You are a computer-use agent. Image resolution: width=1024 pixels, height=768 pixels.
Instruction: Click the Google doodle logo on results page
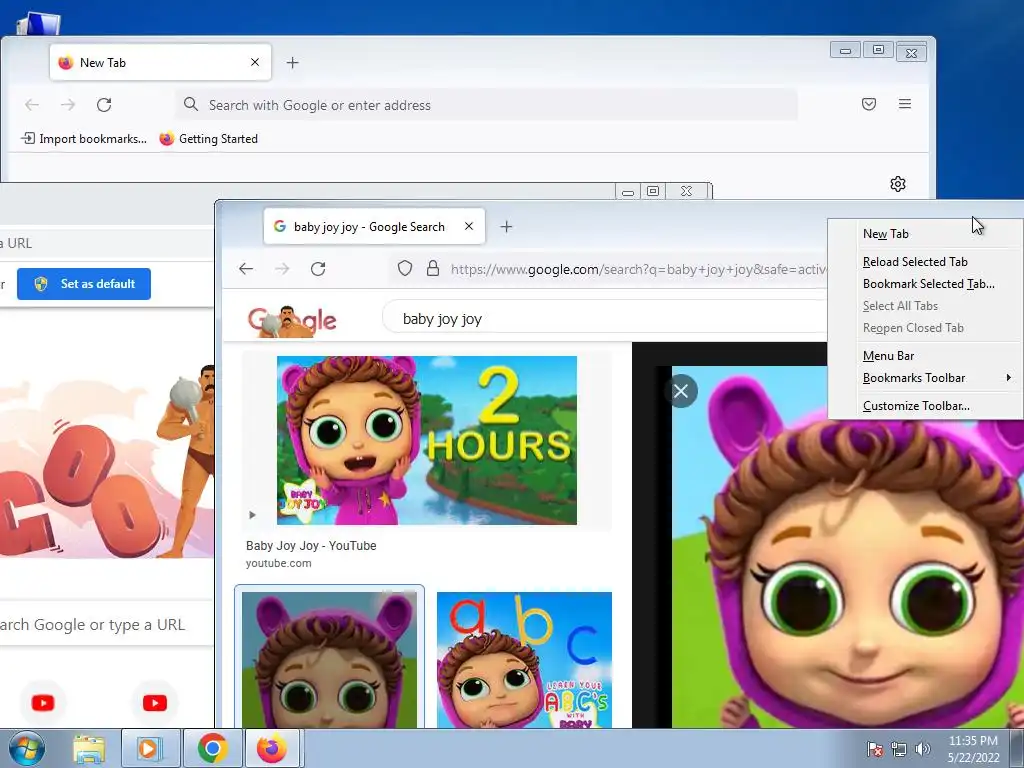tap(292, 321)
